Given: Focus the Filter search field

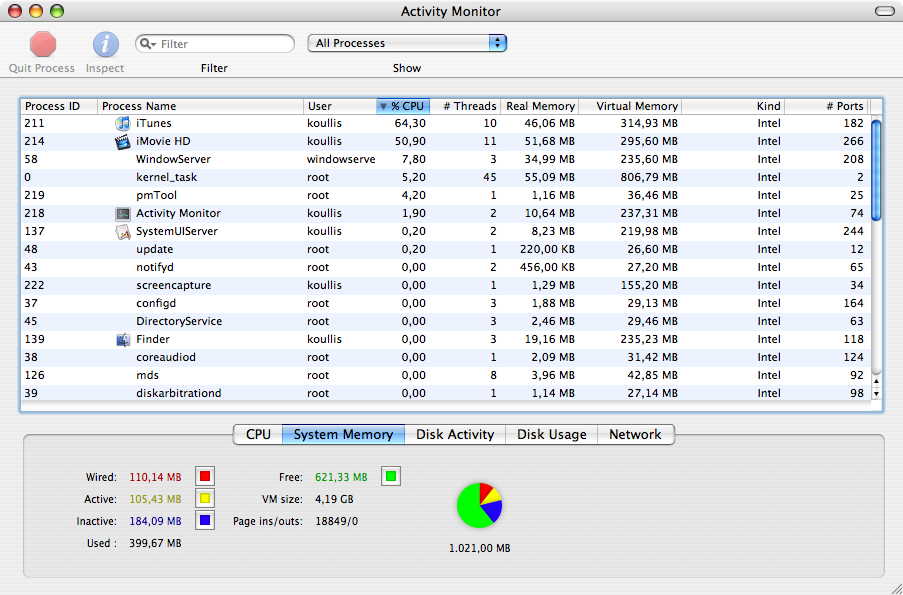Looking at the screenshot, I should point(215,44).
